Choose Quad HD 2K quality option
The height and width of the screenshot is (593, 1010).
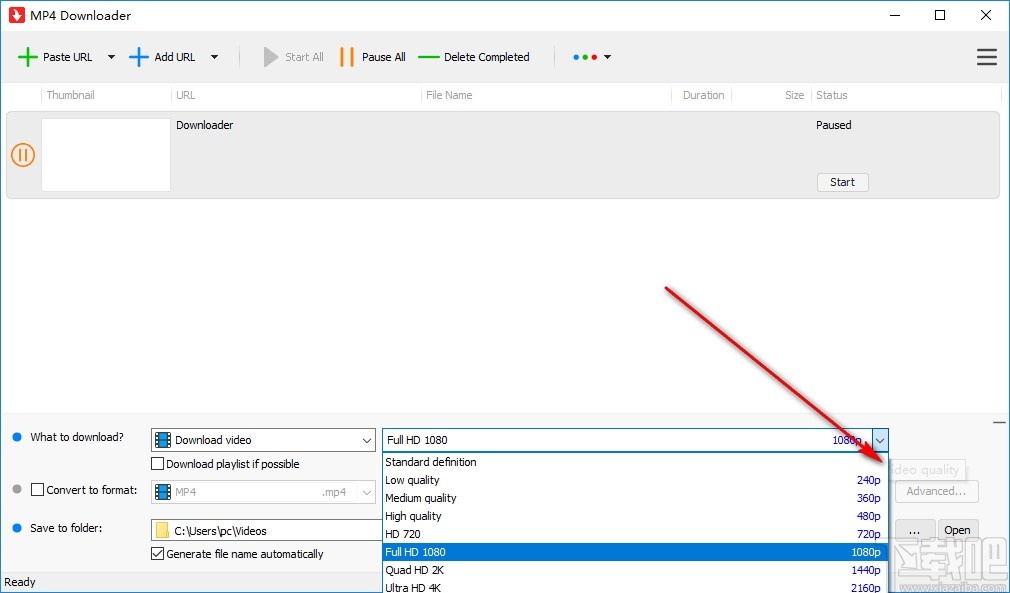[x=634, y=570]
